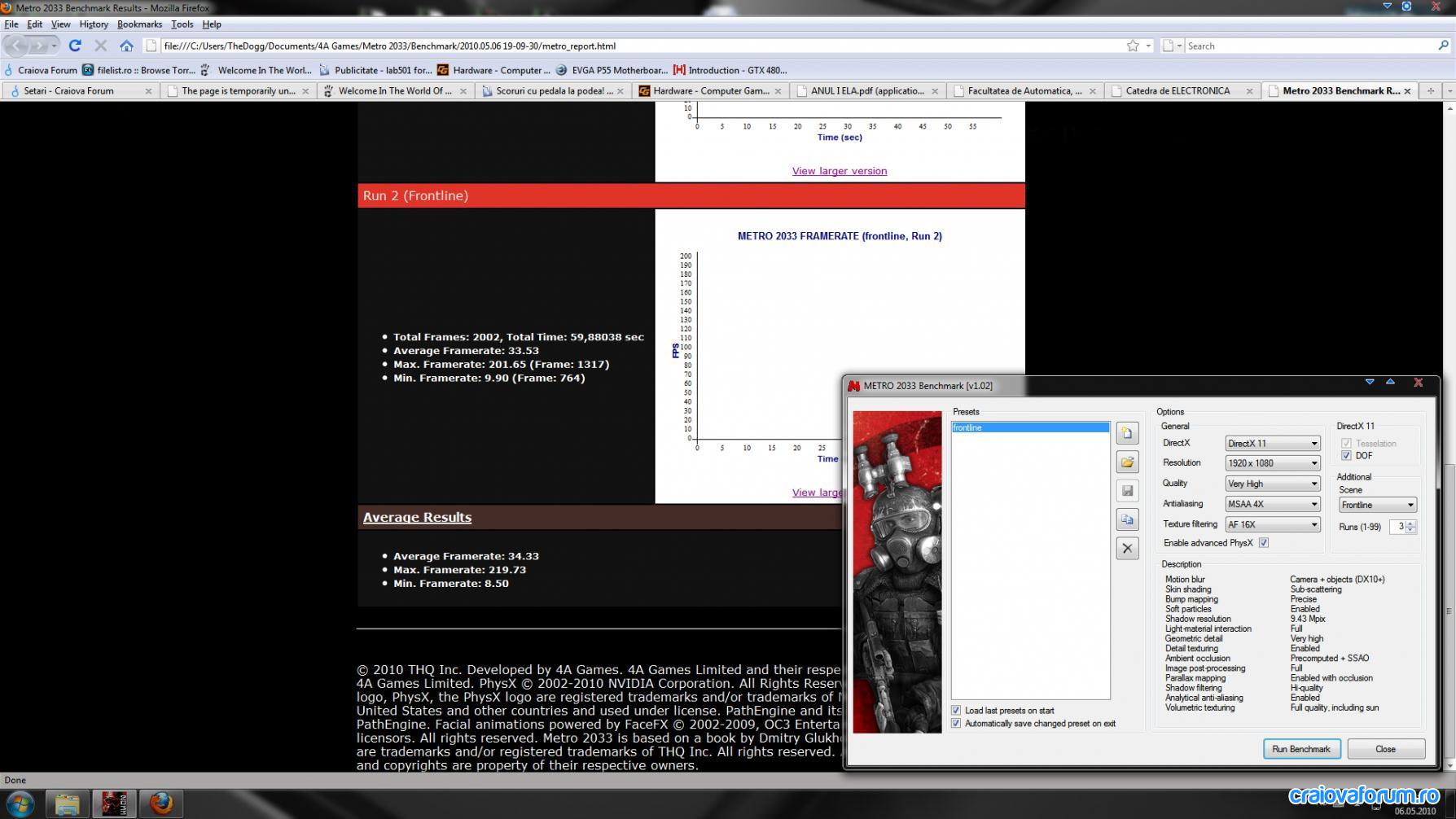
Task: Click the Average Results heading
Action: coord(417,518)
